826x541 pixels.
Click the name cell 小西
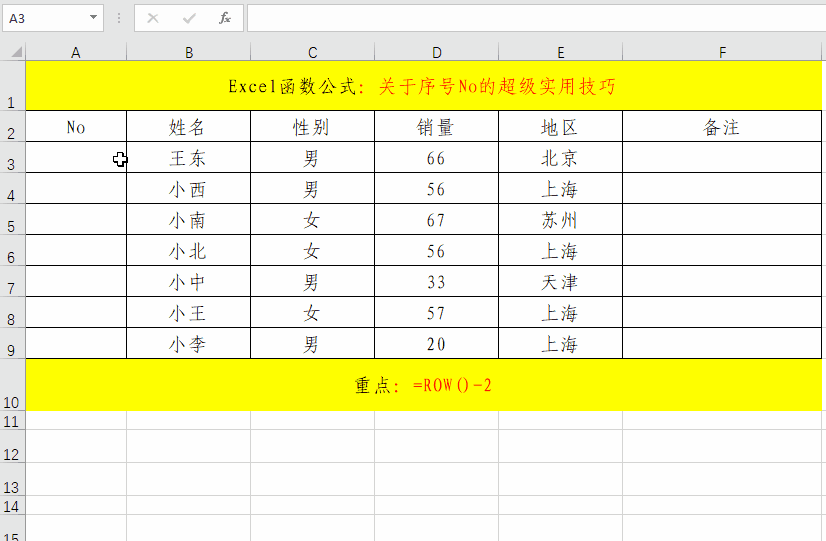(189, 189)
